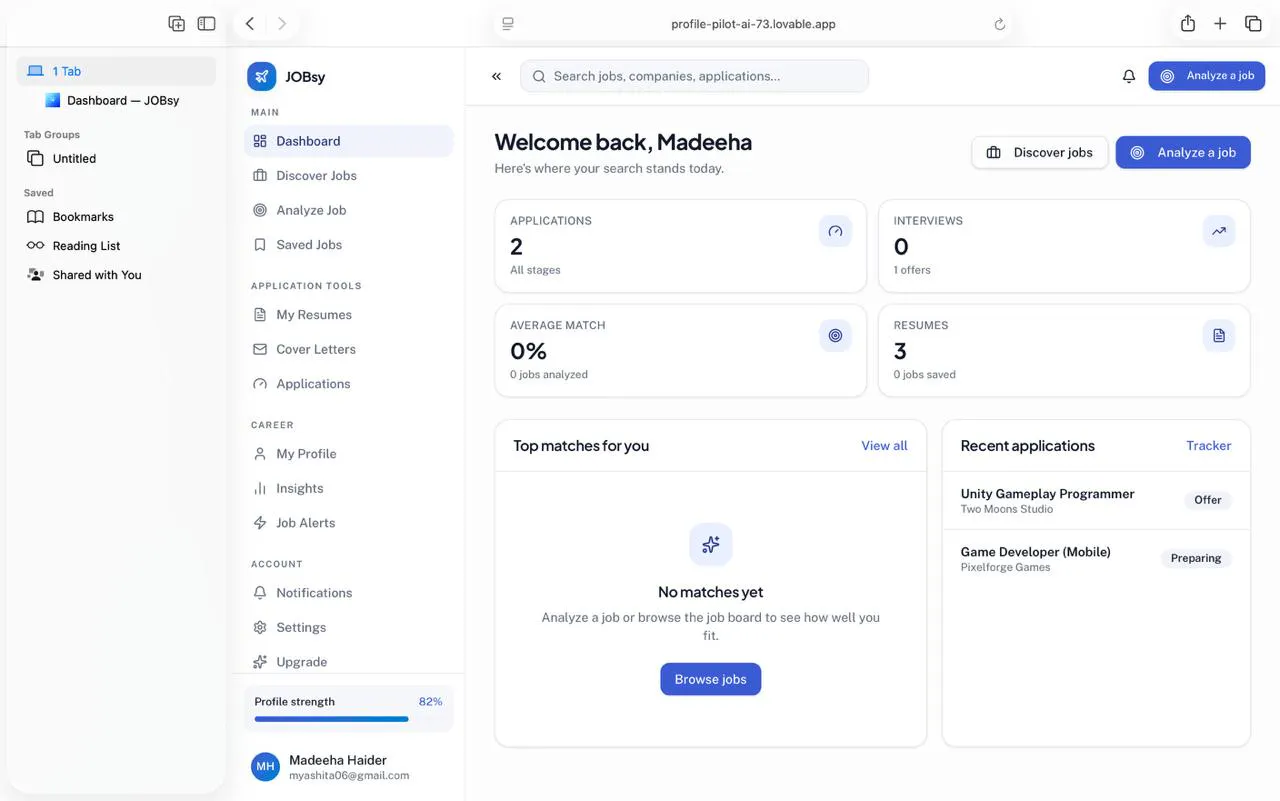The width and height of the screenshot is (1280, 801).
Task: Open Insights in sidebar
Action: click(348, 488)
